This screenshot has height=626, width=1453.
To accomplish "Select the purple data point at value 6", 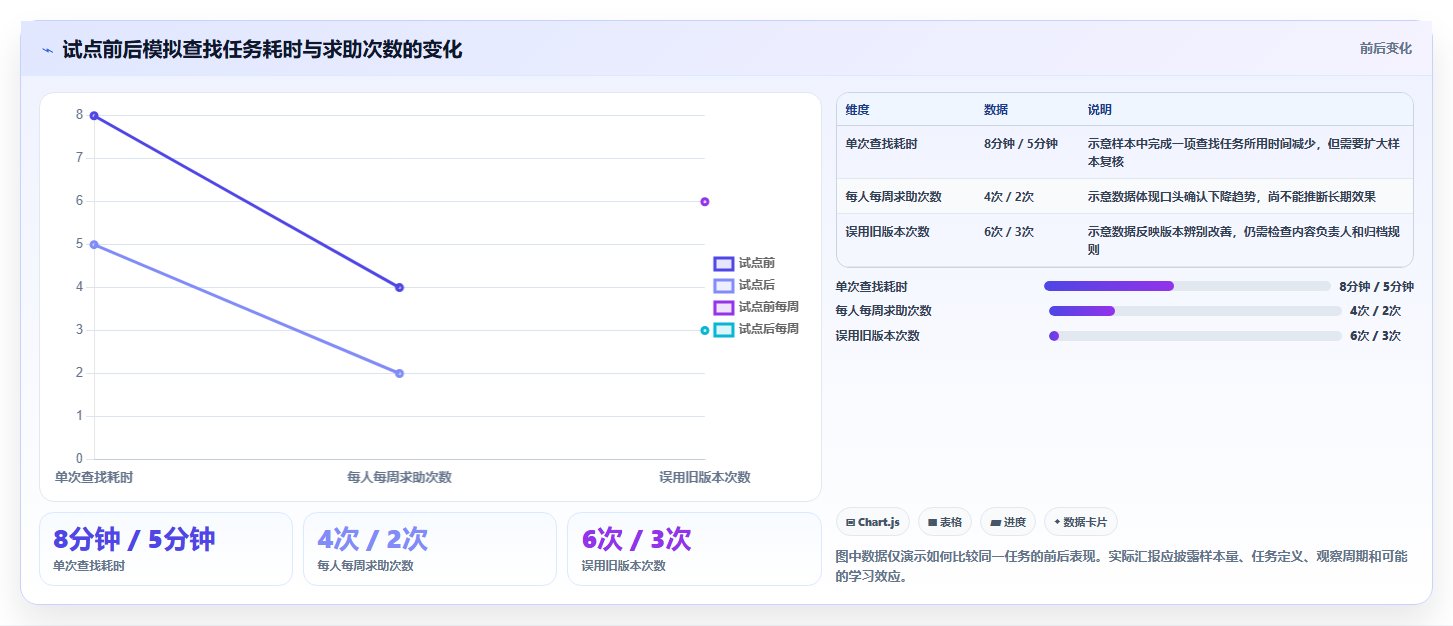I will click(x=705, y=201).
